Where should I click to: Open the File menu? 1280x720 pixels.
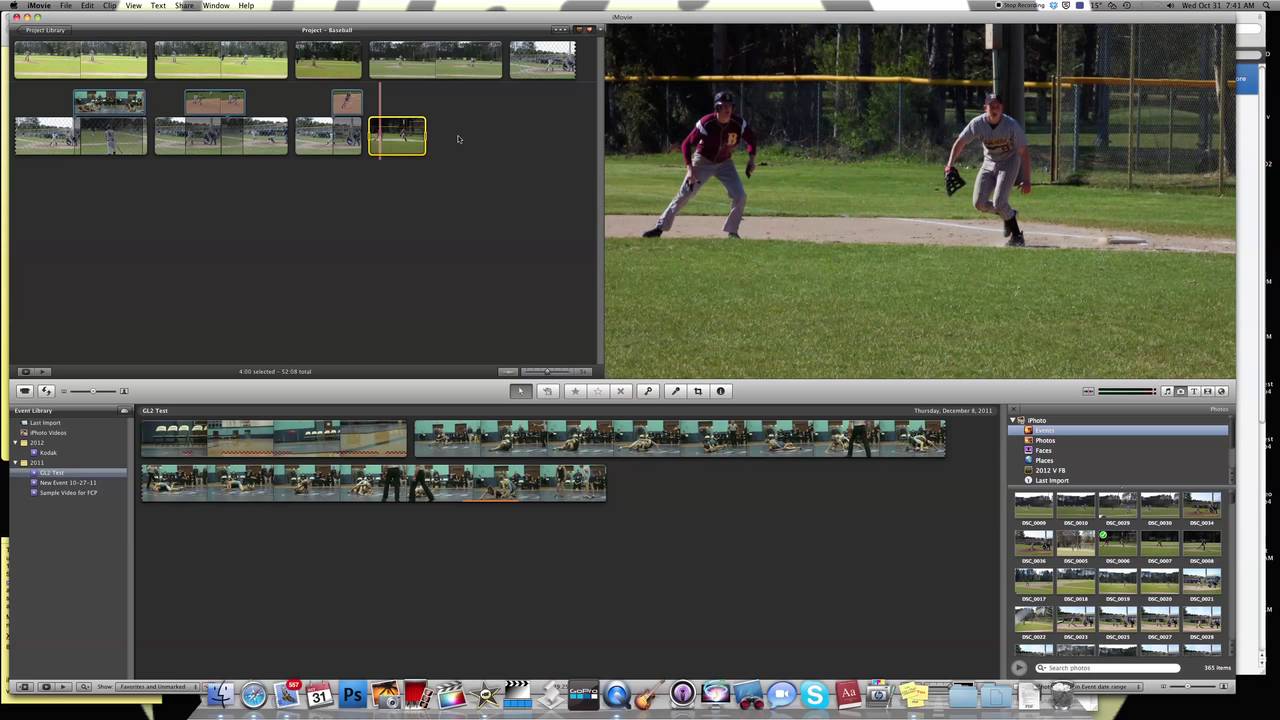coord(65,5)
